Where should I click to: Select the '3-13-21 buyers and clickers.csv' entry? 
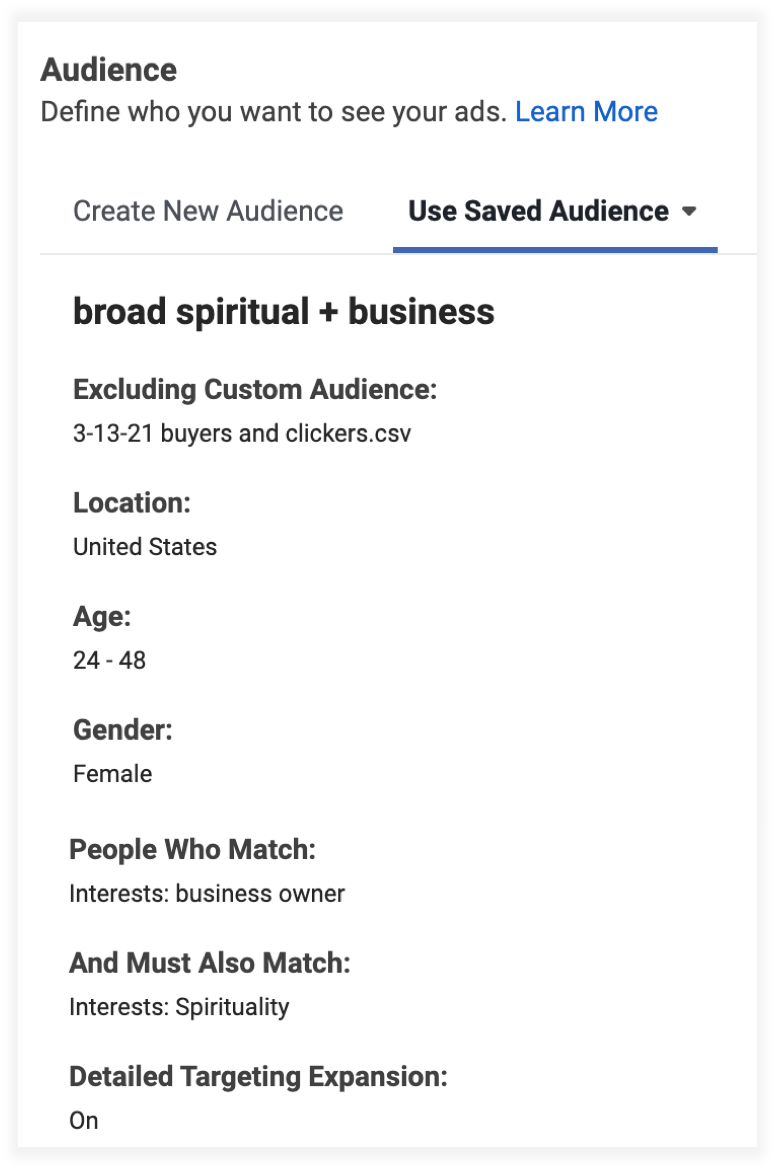[242, 434]
